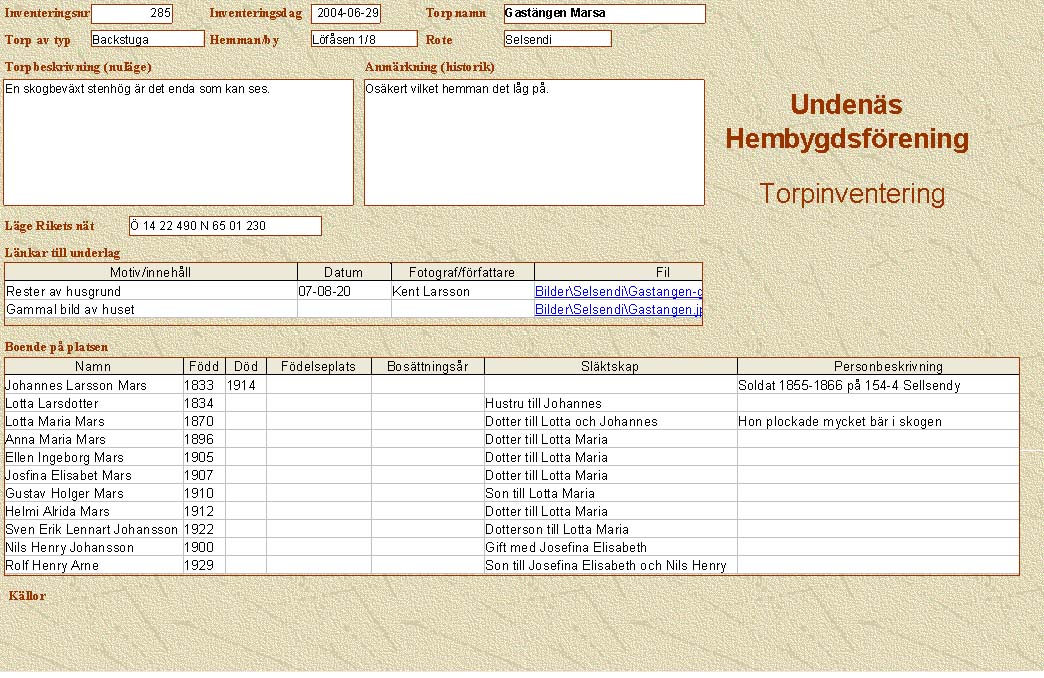Select the Rote field with Selsendi
Screen dimensions: 1044x678
pos(557,39)
